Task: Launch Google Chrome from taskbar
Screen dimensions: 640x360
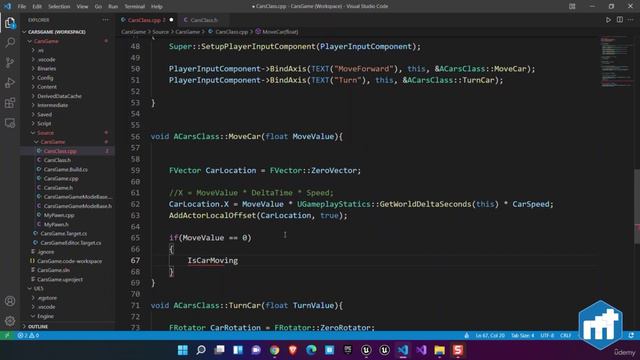Action: click(274, 350)
